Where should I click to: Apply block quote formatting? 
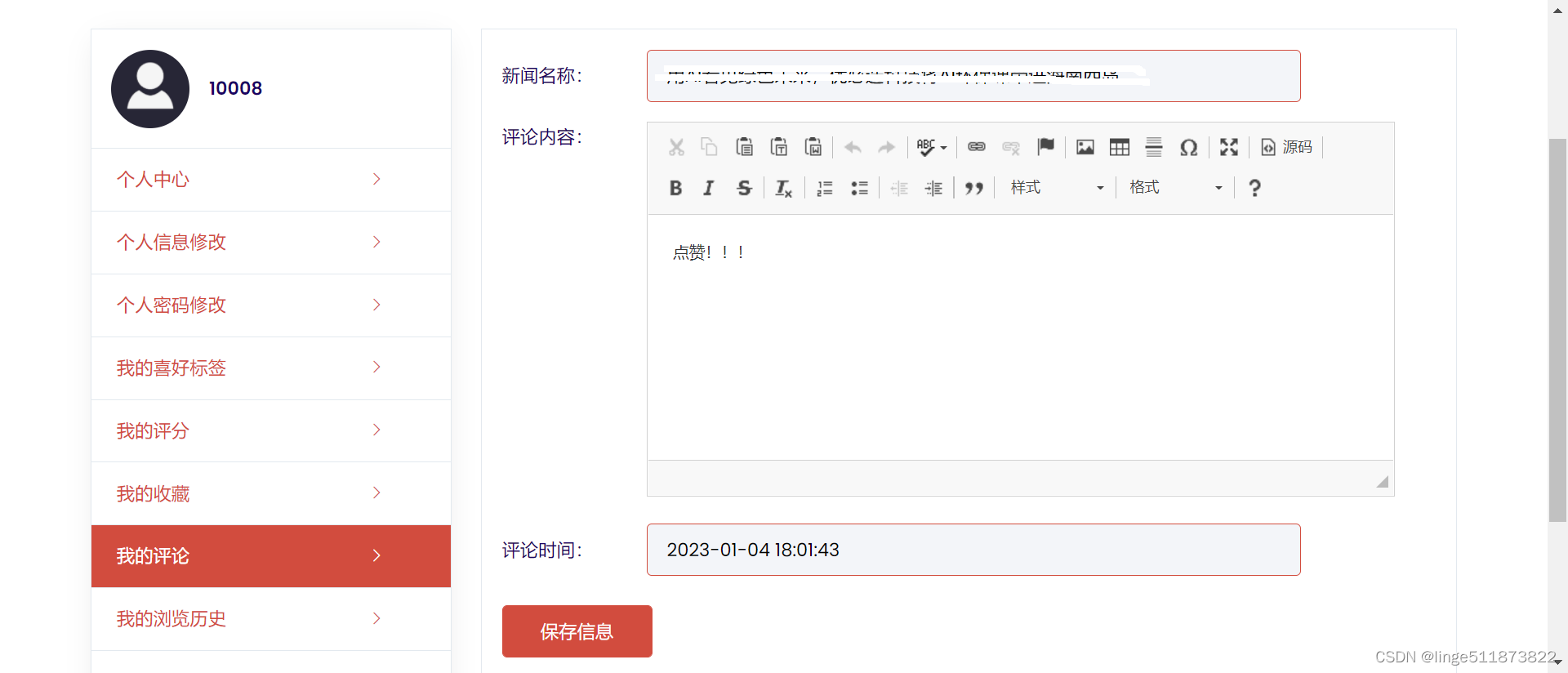(x=973, y=188)
